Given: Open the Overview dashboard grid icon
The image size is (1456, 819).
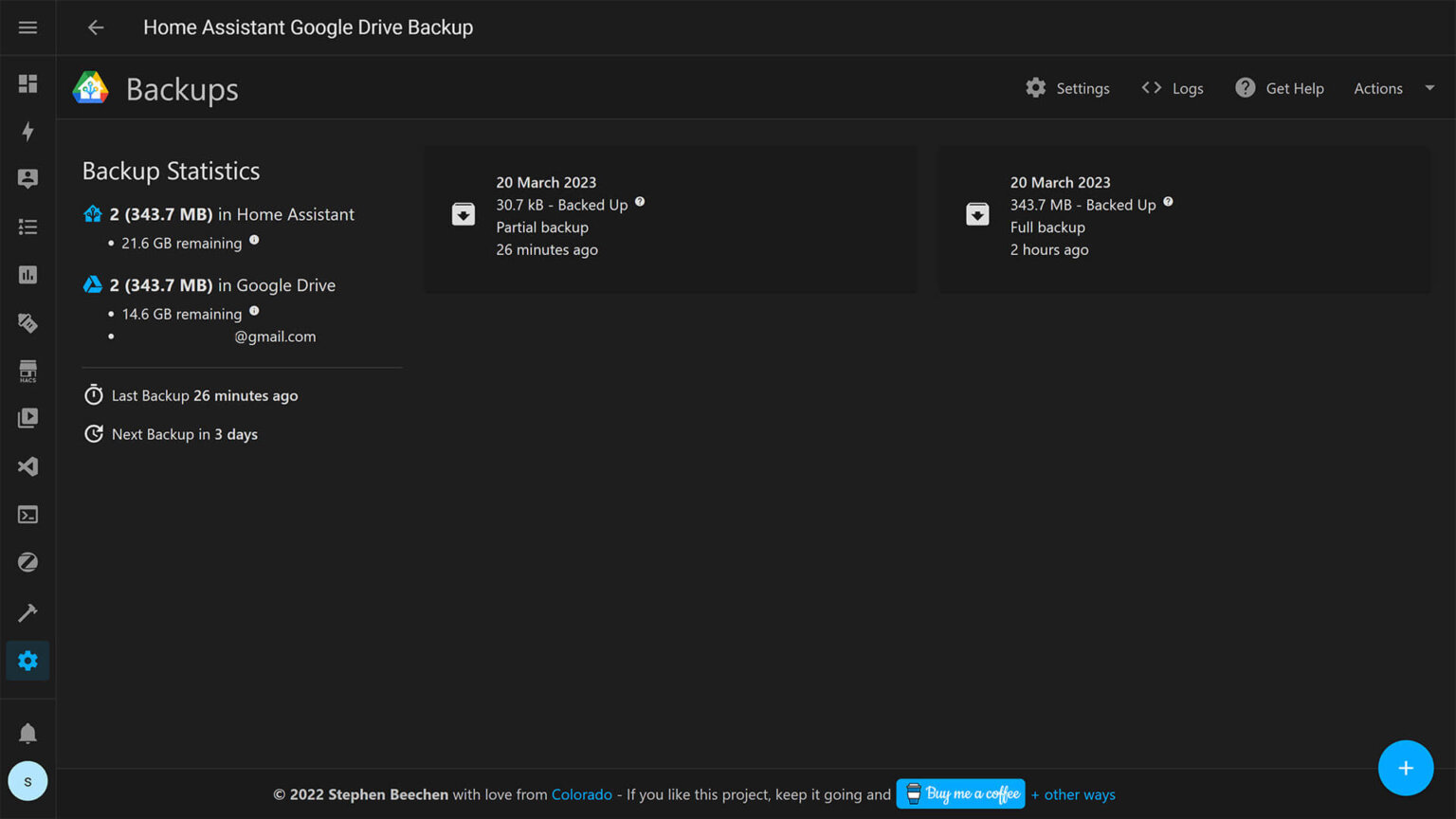Looking at the screenshot, I should click(x=27, y=83).
